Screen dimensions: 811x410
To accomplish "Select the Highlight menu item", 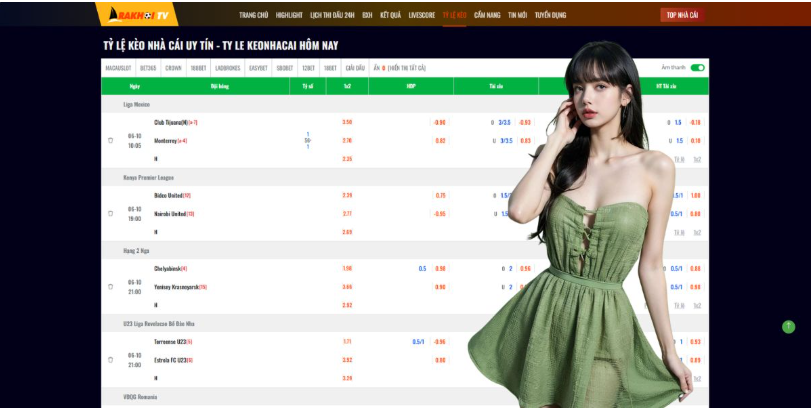I will point(289,15).
